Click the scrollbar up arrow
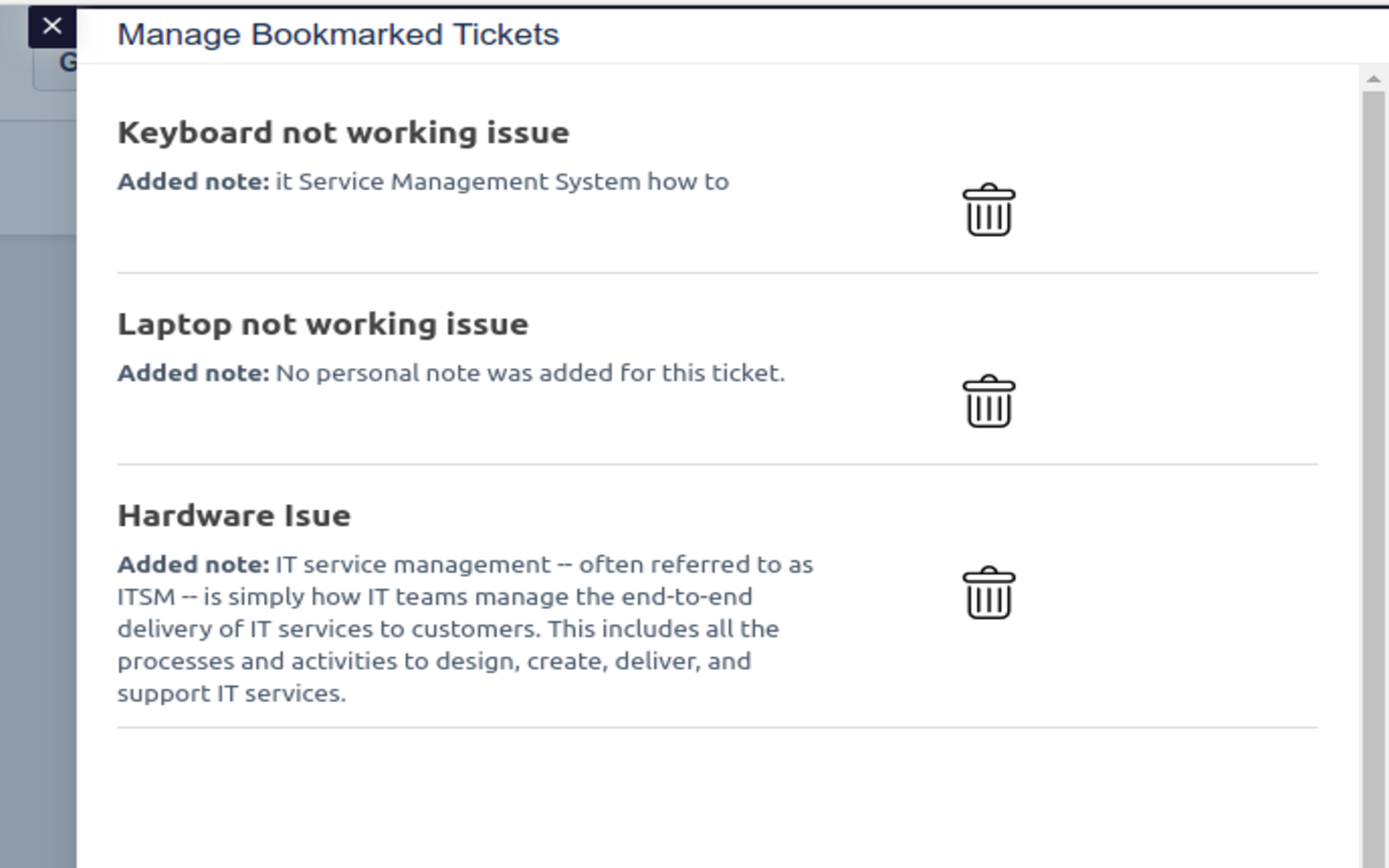 [1373, 78]
